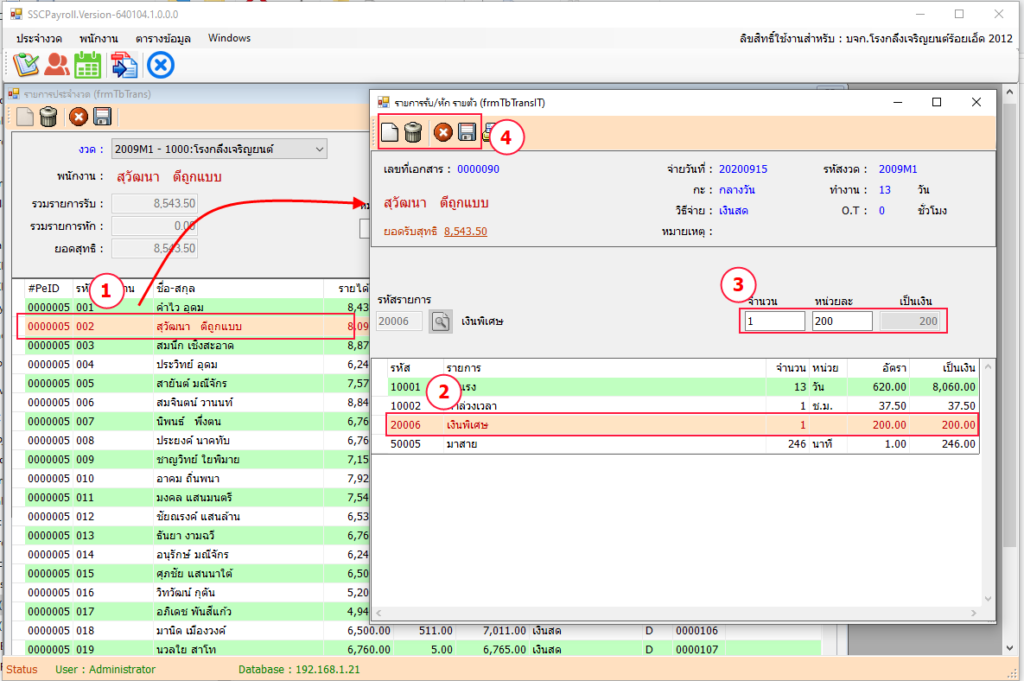Click document number value 0000090

[x=478, y=169]
